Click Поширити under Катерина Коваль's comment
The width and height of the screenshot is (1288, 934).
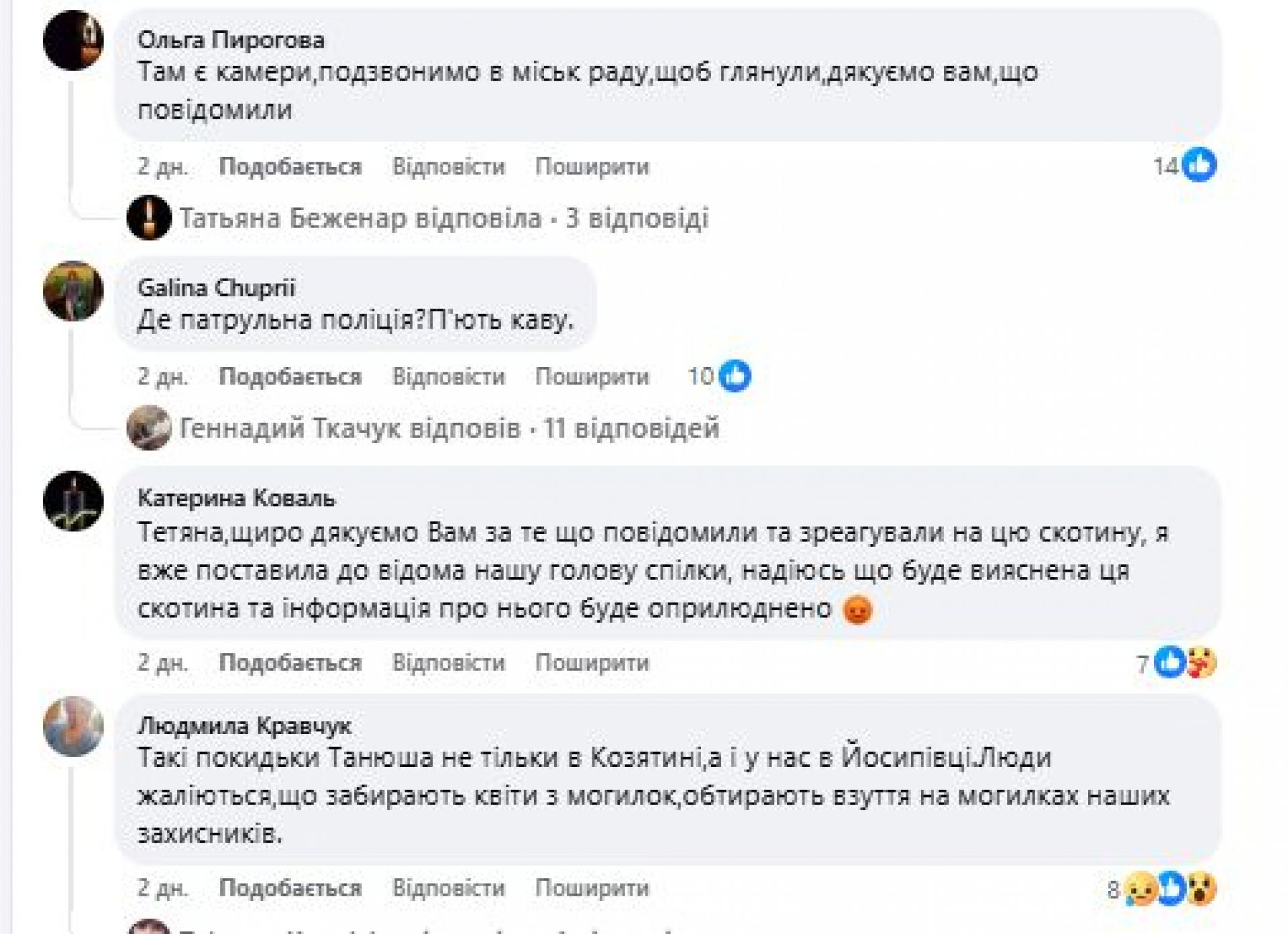point(592,663)
